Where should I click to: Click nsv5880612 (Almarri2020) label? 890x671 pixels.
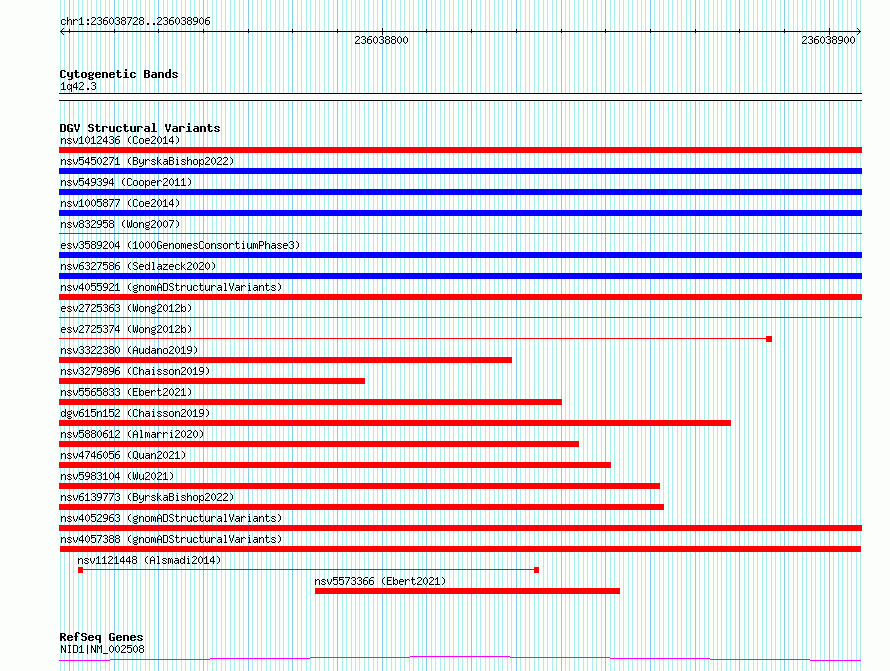point(132,434)
